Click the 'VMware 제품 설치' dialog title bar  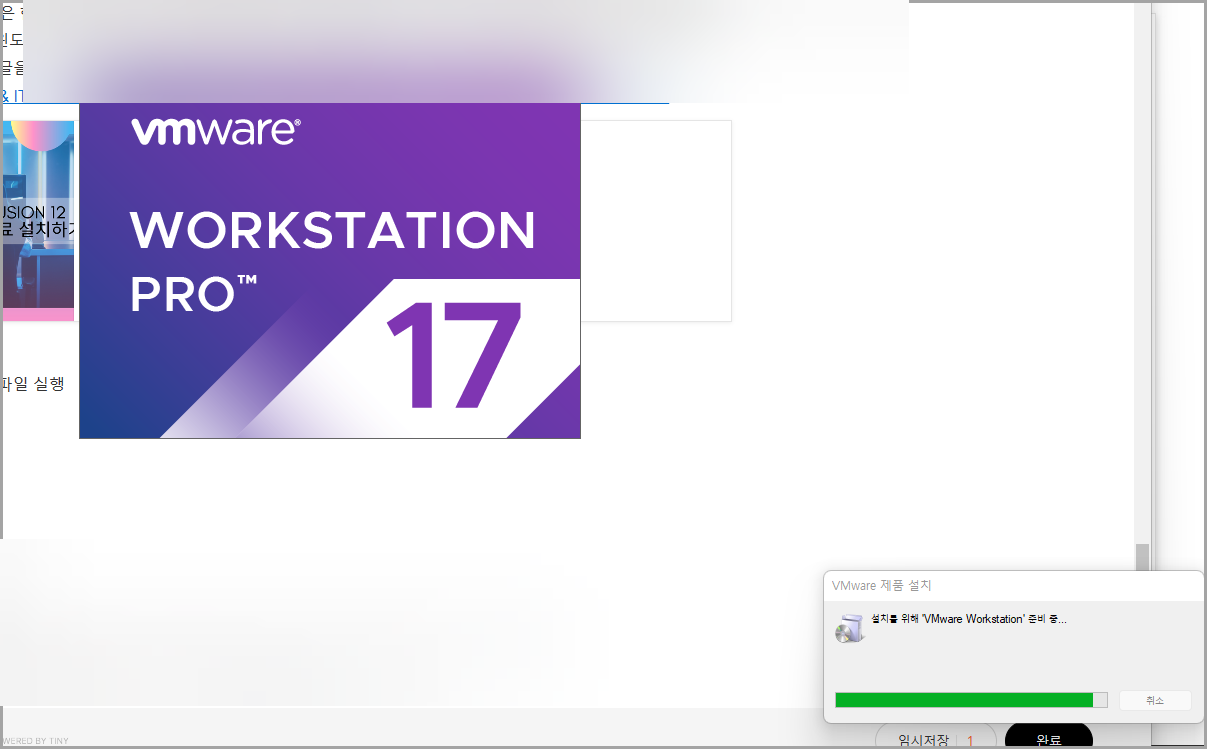(x=1013, y=585)
